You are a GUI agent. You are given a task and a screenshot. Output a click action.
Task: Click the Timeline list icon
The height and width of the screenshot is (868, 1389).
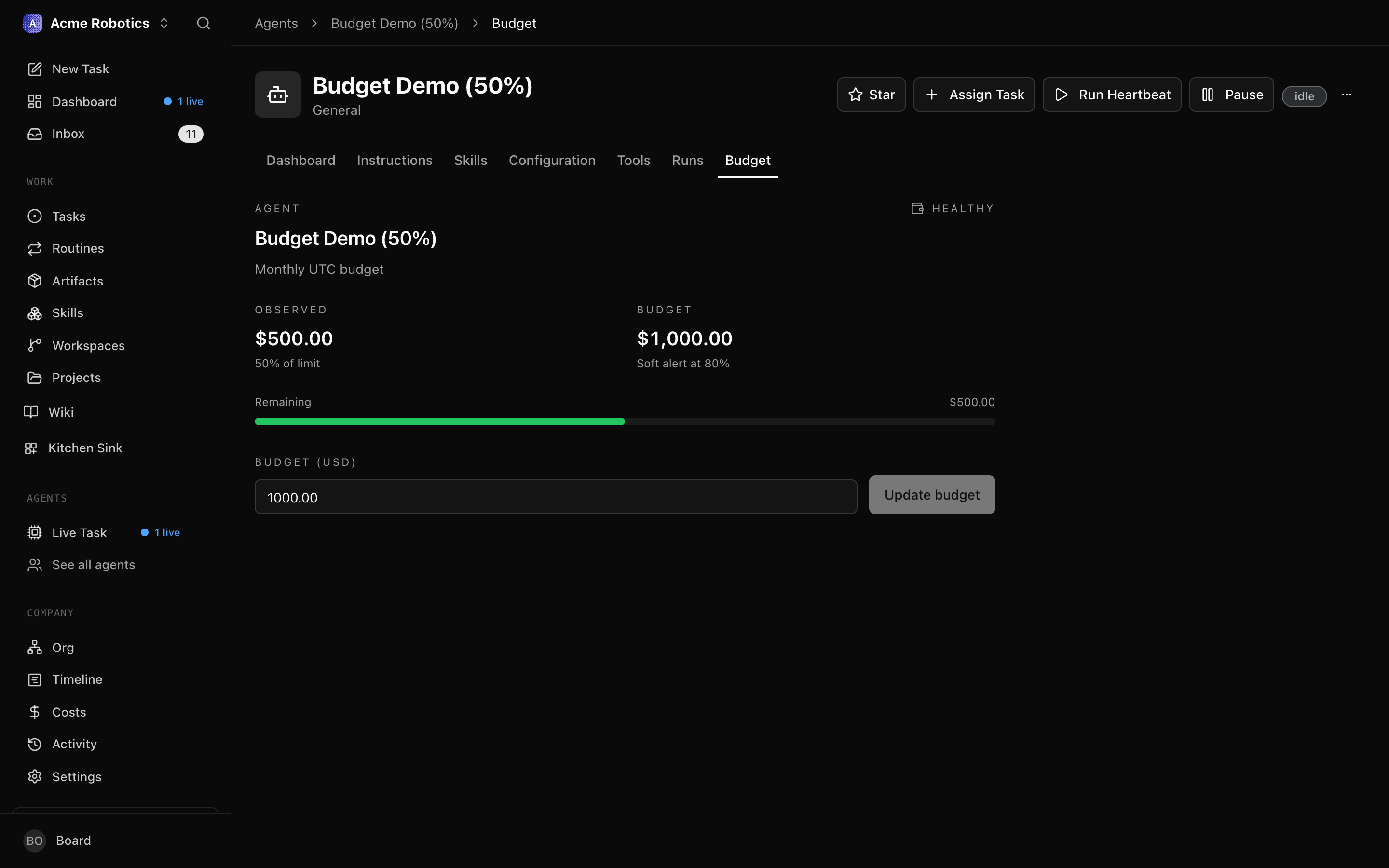34,680
